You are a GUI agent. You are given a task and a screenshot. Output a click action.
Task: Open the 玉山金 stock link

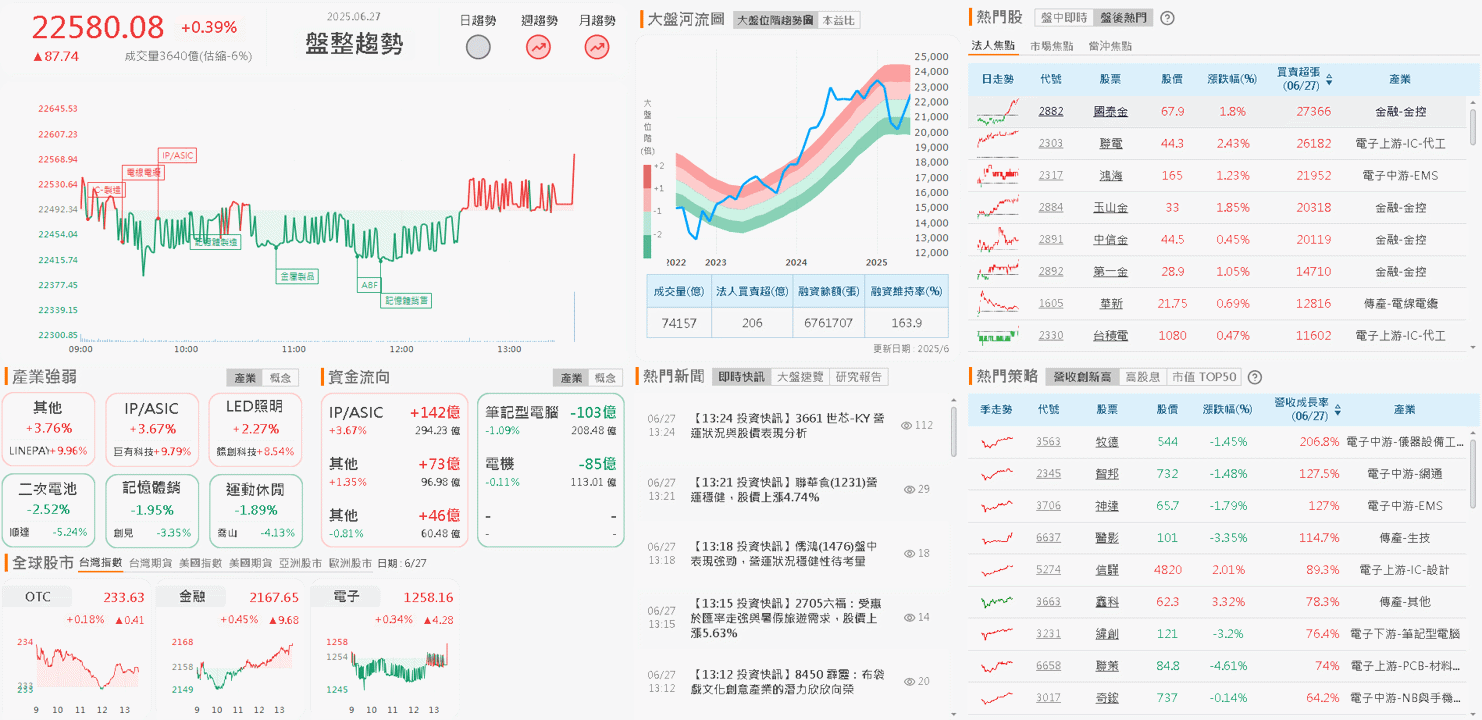tap(1110, 207)
